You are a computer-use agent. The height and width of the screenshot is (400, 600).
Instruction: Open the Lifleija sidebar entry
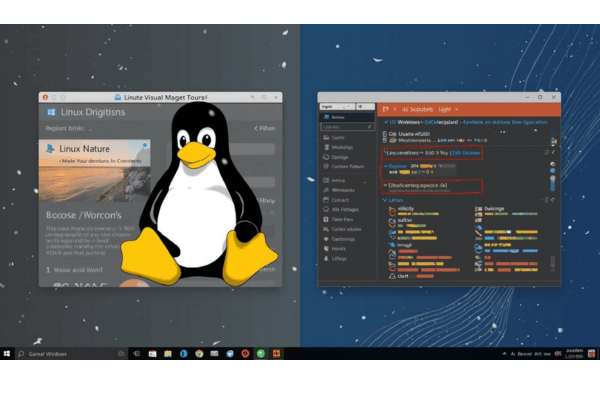(335, 258)
